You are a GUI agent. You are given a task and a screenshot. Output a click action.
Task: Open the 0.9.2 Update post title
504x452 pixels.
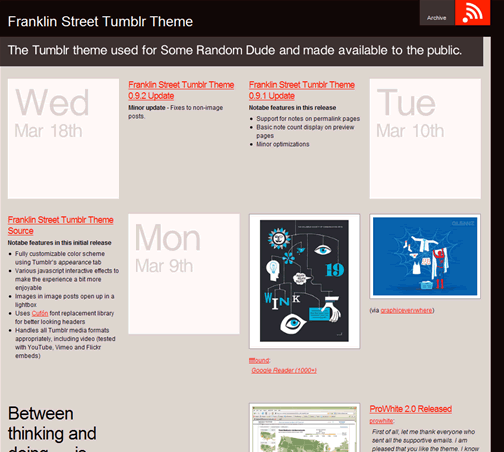(181, 90)
